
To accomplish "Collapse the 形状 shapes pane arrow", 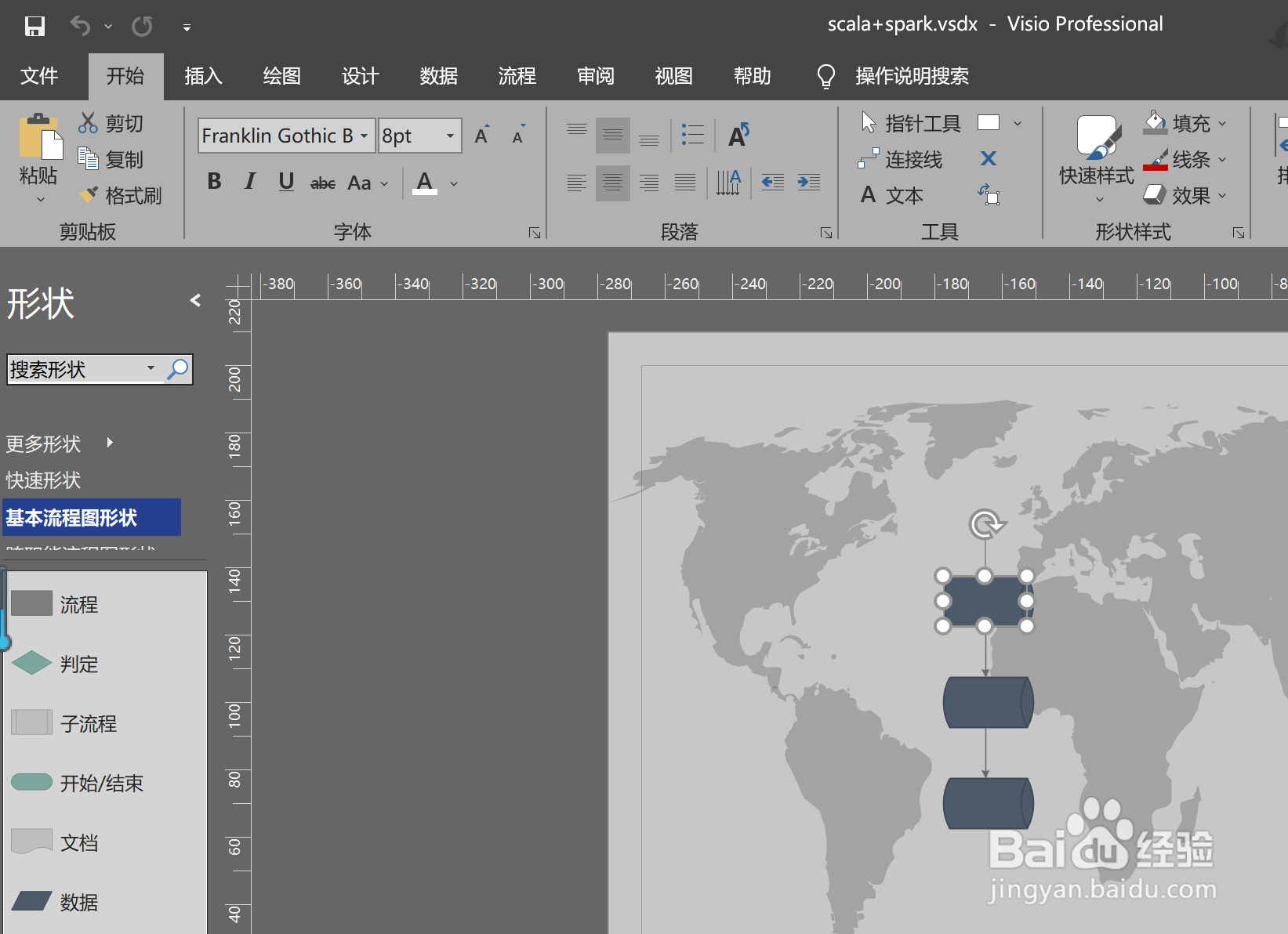I will [195, 301].
